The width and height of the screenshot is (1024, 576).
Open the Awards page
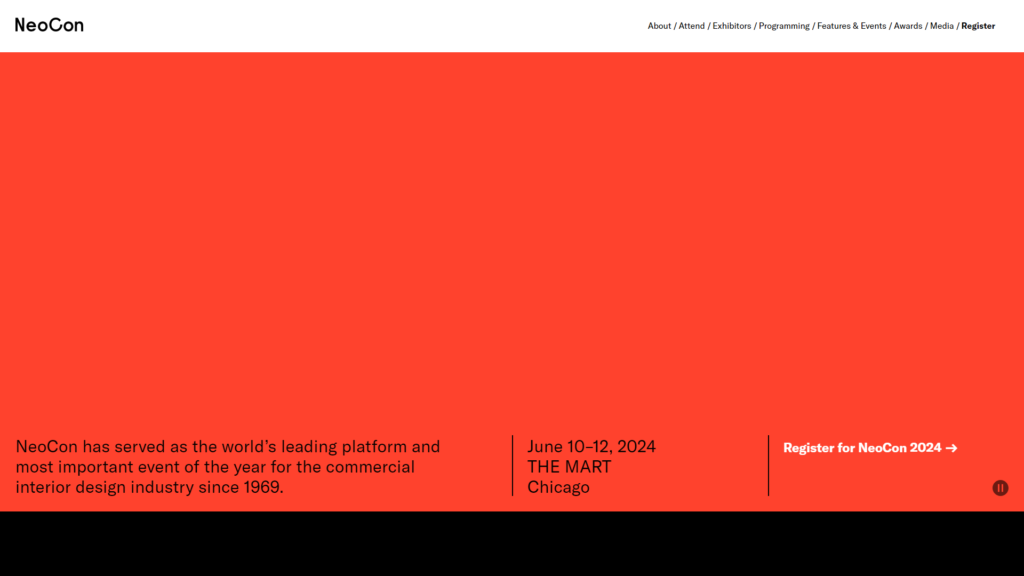click(908, 26)
